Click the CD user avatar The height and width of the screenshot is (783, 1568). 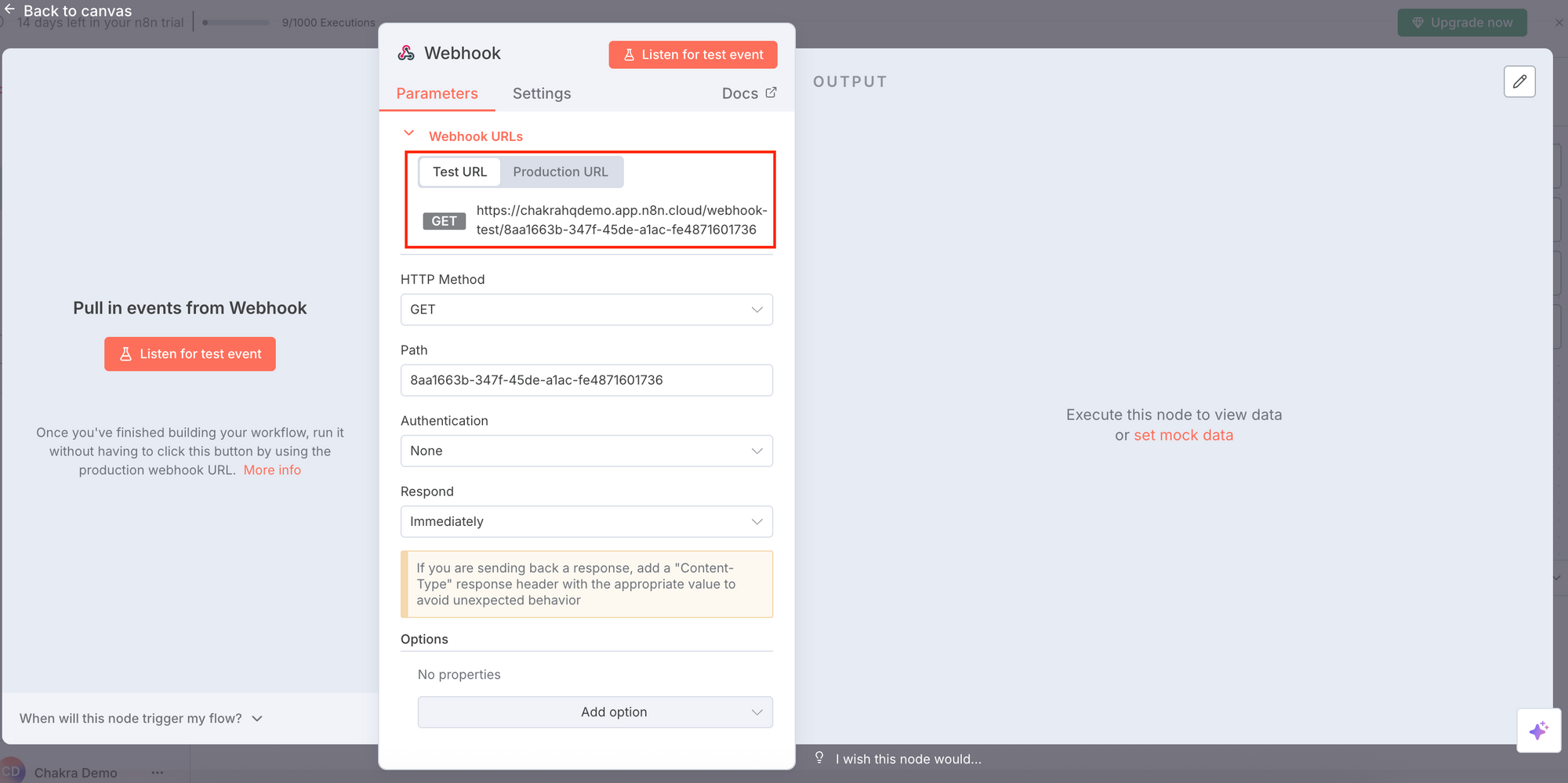point(12,771)
